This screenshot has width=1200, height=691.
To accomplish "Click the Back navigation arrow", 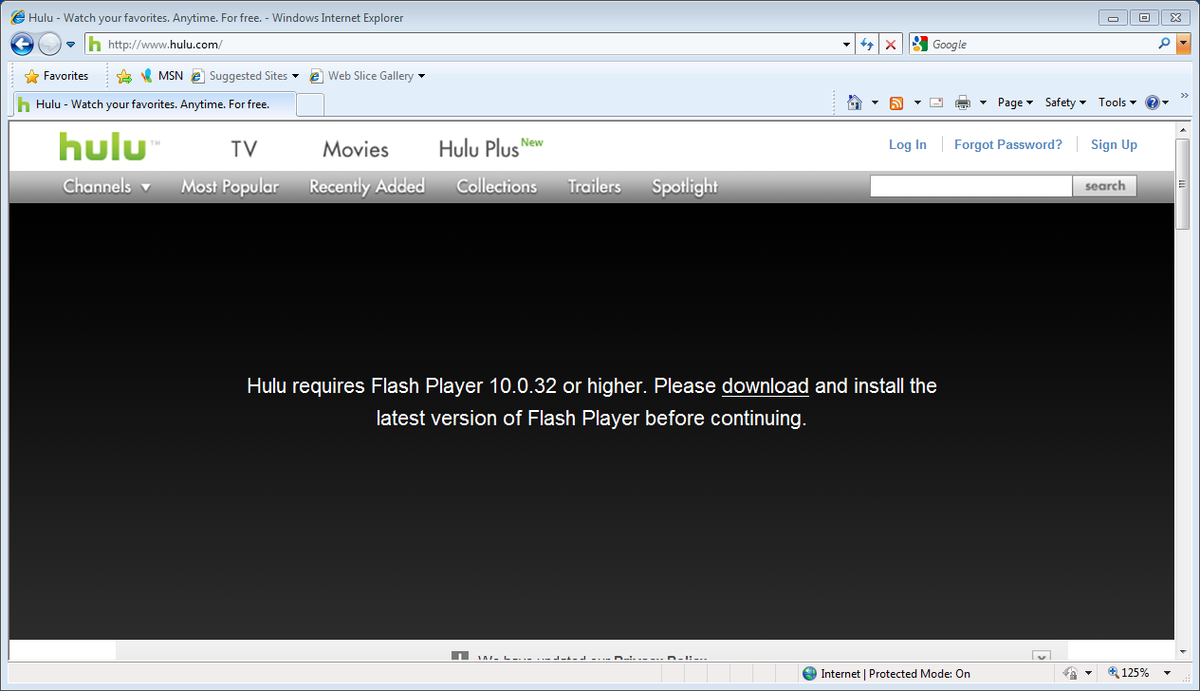I will pyautogui.click(x=21, y=44).
